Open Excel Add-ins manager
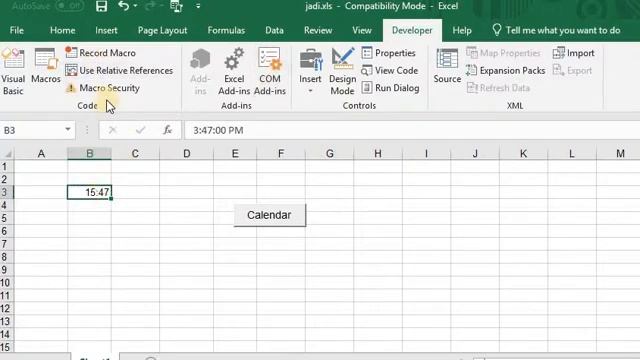The height and width of the screenshot is (360, 640). coord(234,72)
